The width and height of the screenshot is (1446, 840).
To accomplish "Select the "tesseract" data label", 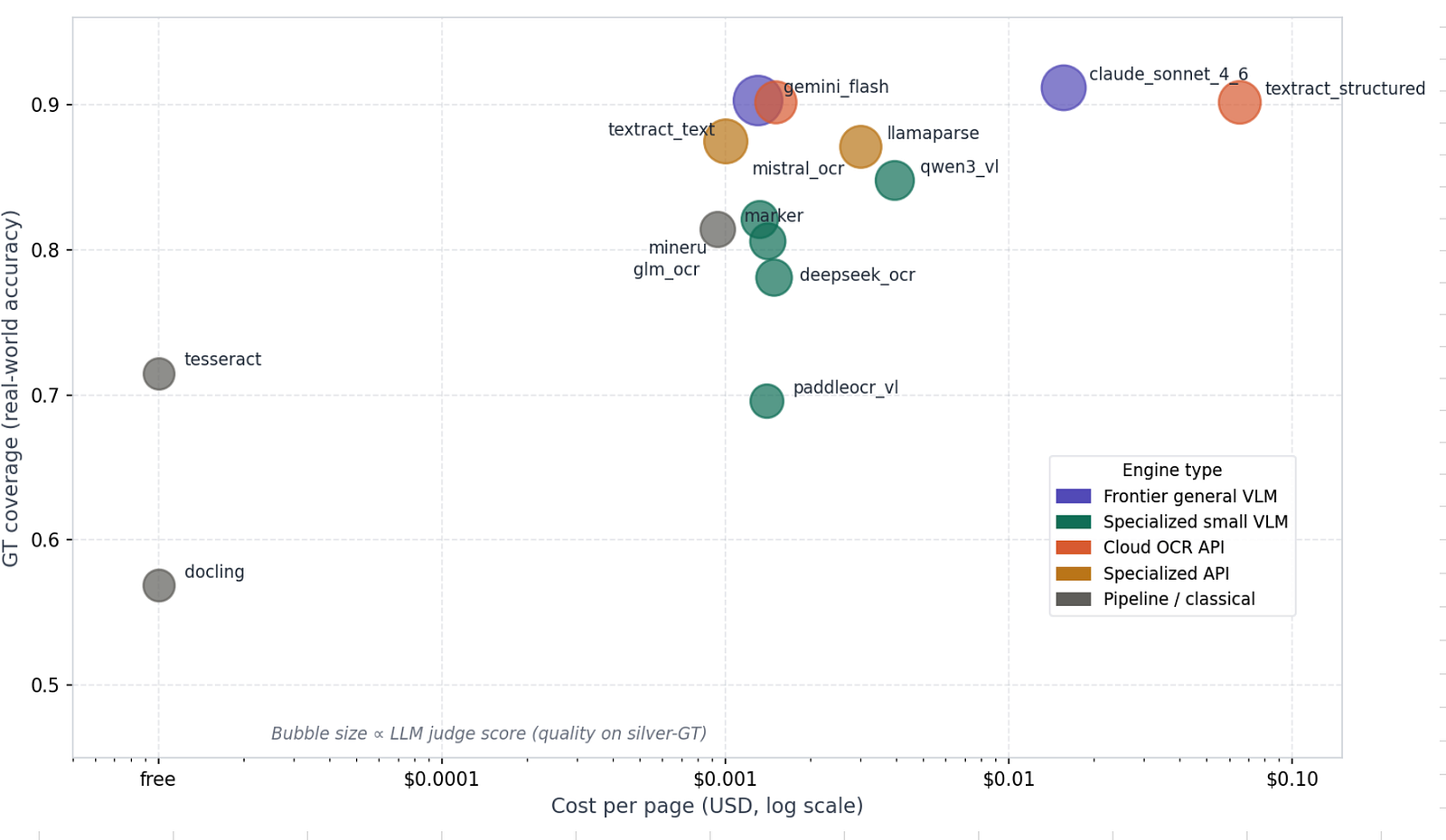I will click(x=222, y=359).
